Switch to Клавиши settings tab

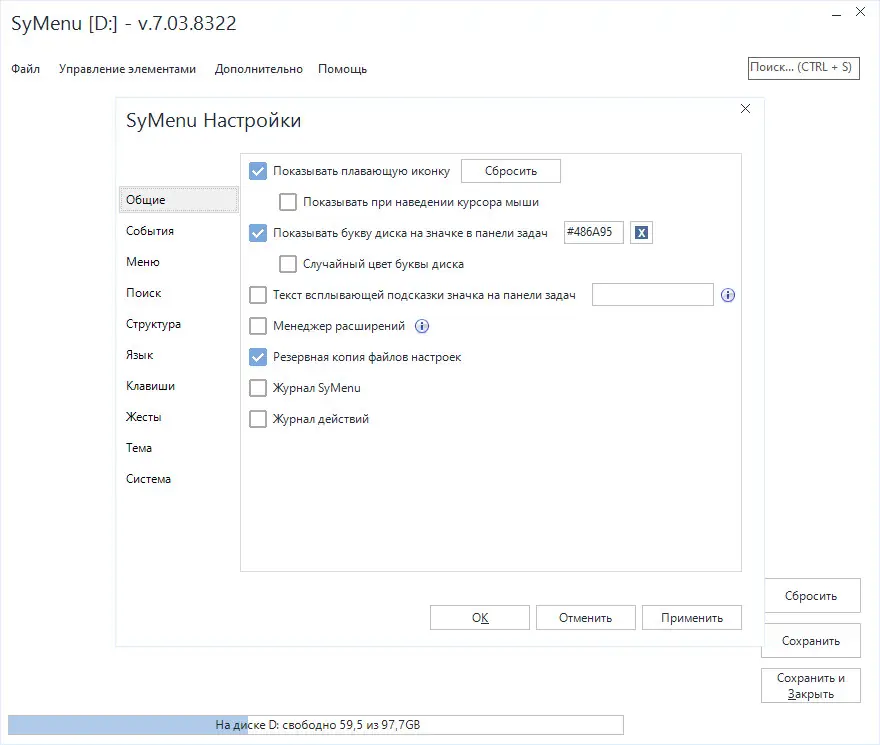point(150,386)
